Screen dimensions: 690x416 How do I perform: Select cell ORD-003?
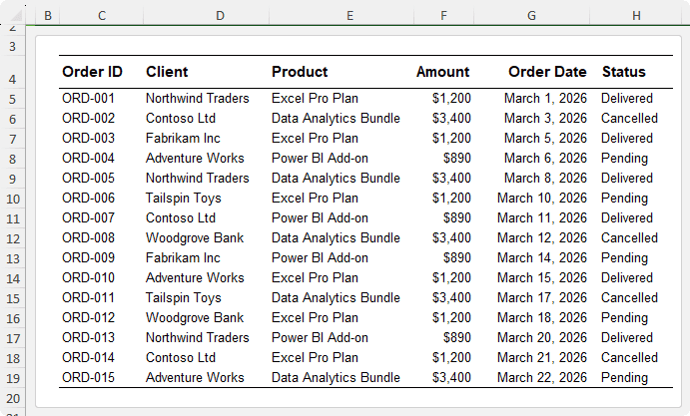[88, 138]
